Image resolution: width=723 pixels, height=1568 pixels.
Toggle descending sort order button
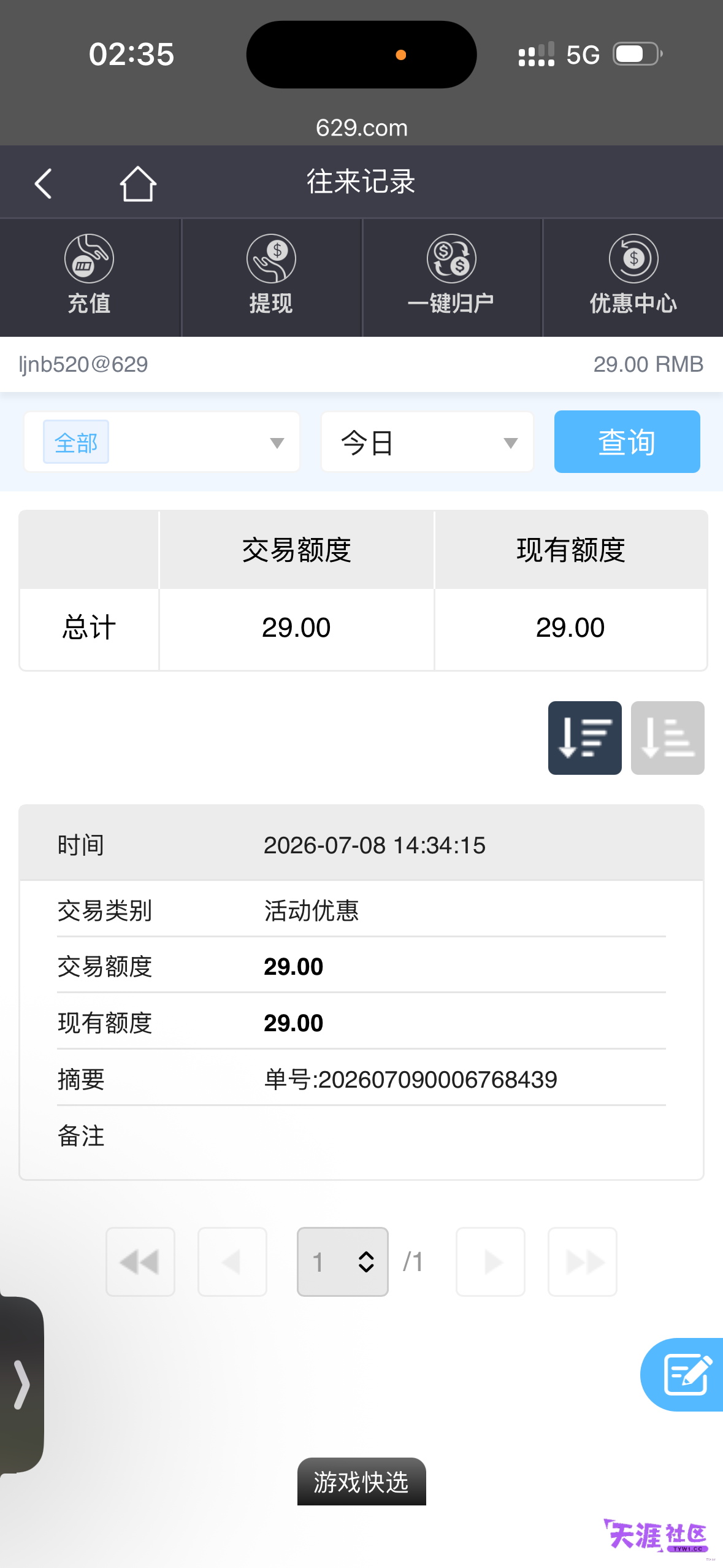coord(584,737)
